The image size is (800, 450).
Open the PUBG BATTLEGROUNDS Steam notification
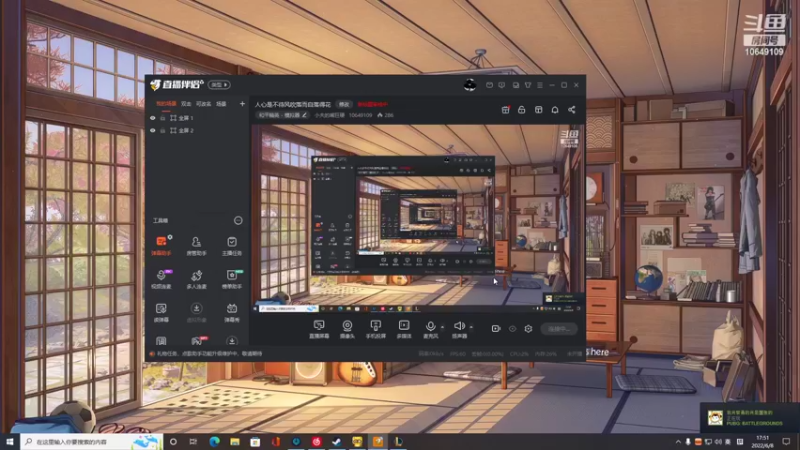[x=749, y=418]
